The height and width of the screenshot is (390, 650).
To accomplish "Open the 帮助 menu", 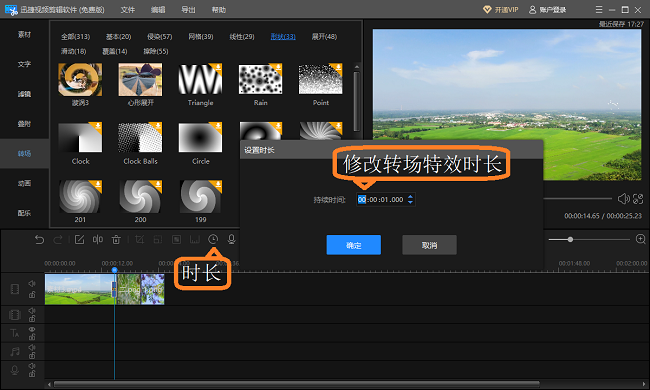I will [x=218, y=10].
